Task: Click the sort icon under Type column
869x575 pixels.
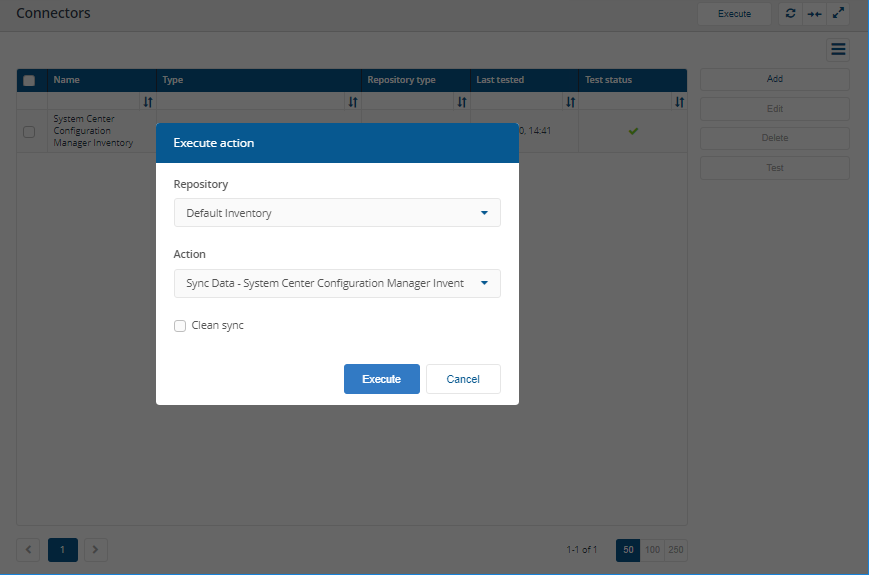Action: click(x=352, y=102)
